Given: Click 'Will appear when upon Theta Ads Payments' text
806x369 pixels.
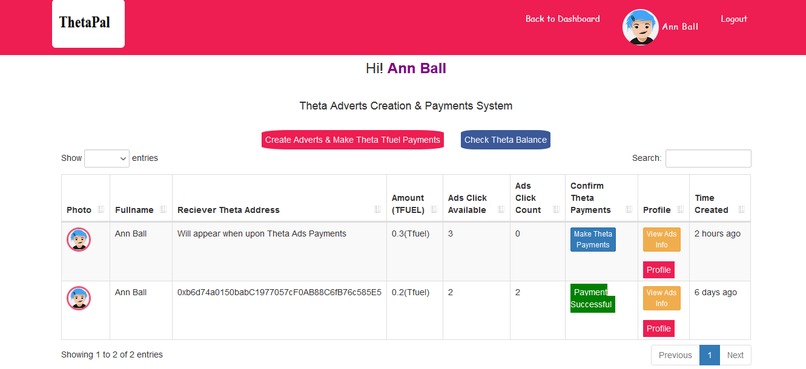Looking at the screenshot, I should [x=262, y=234].
